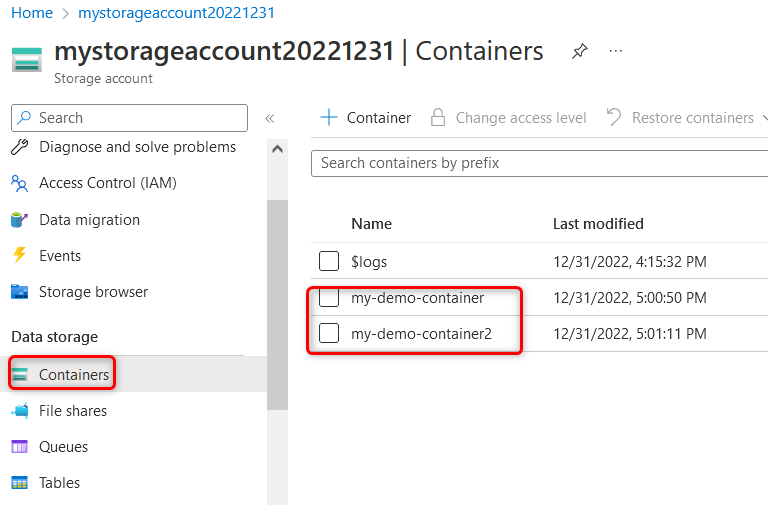
Task: Tick the my-demo-container2 checkbox
Action: (329, 333)
